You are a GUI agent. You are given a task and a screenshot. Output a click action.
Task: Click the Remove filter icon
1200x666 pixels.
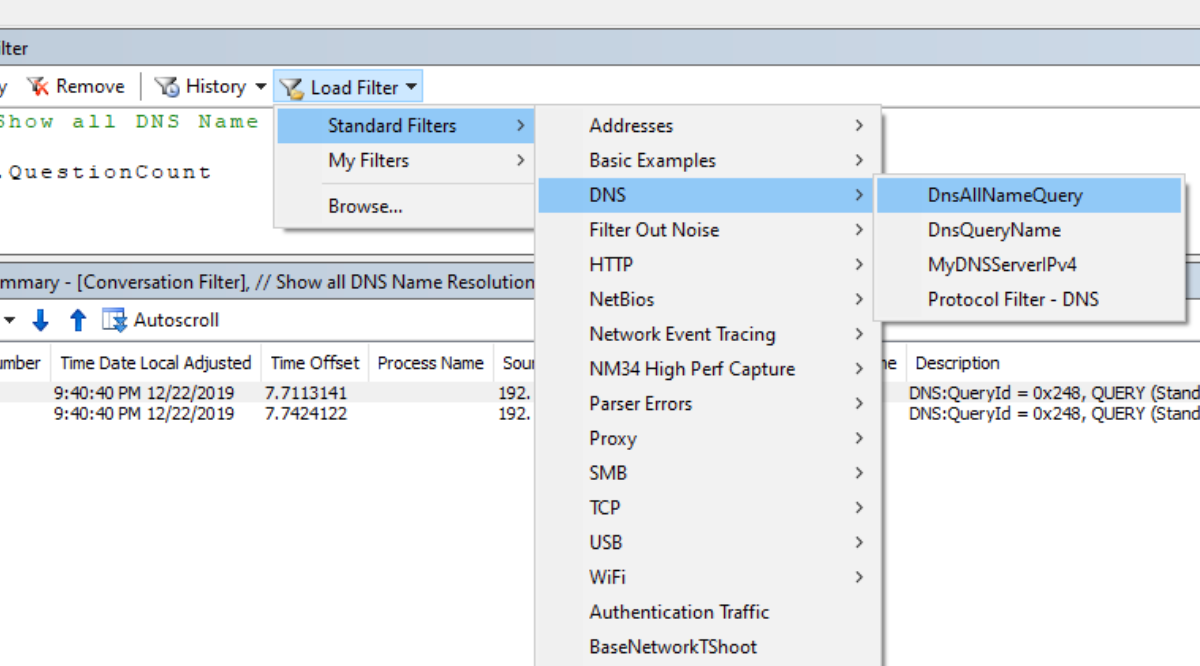38,87
